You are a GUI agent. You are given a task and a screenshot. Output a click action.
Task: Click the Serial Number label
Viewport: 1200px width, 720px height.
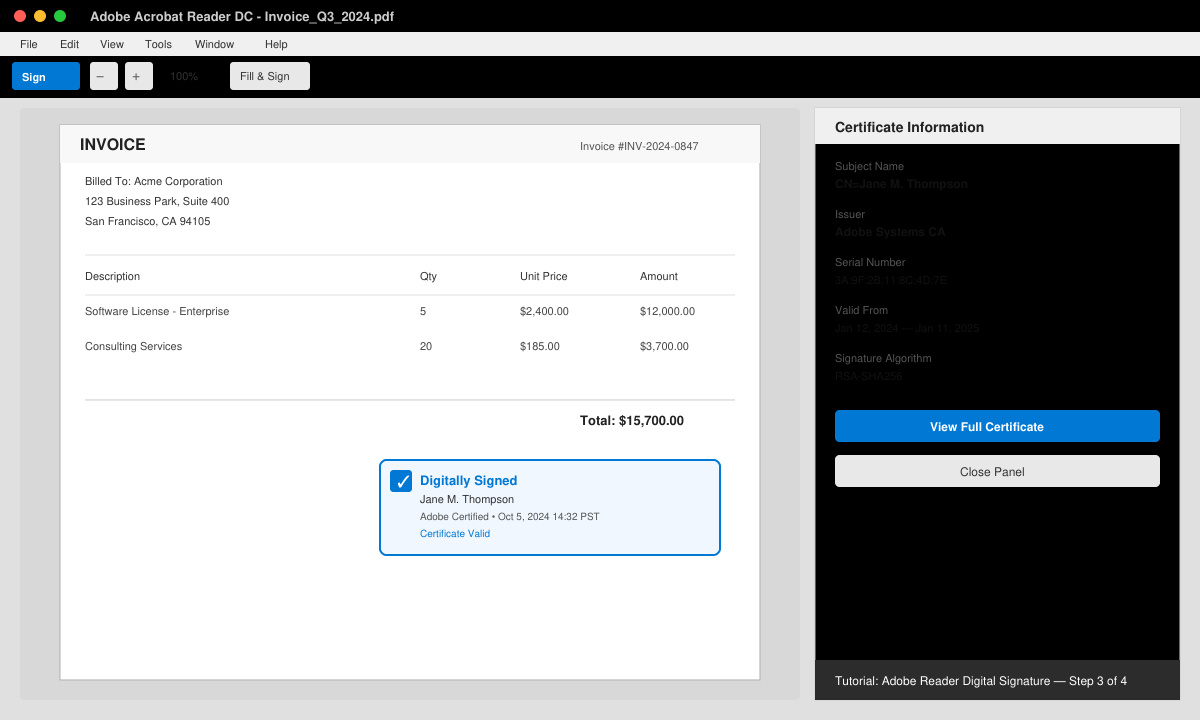pyautogui.click(x=870, y=262)
